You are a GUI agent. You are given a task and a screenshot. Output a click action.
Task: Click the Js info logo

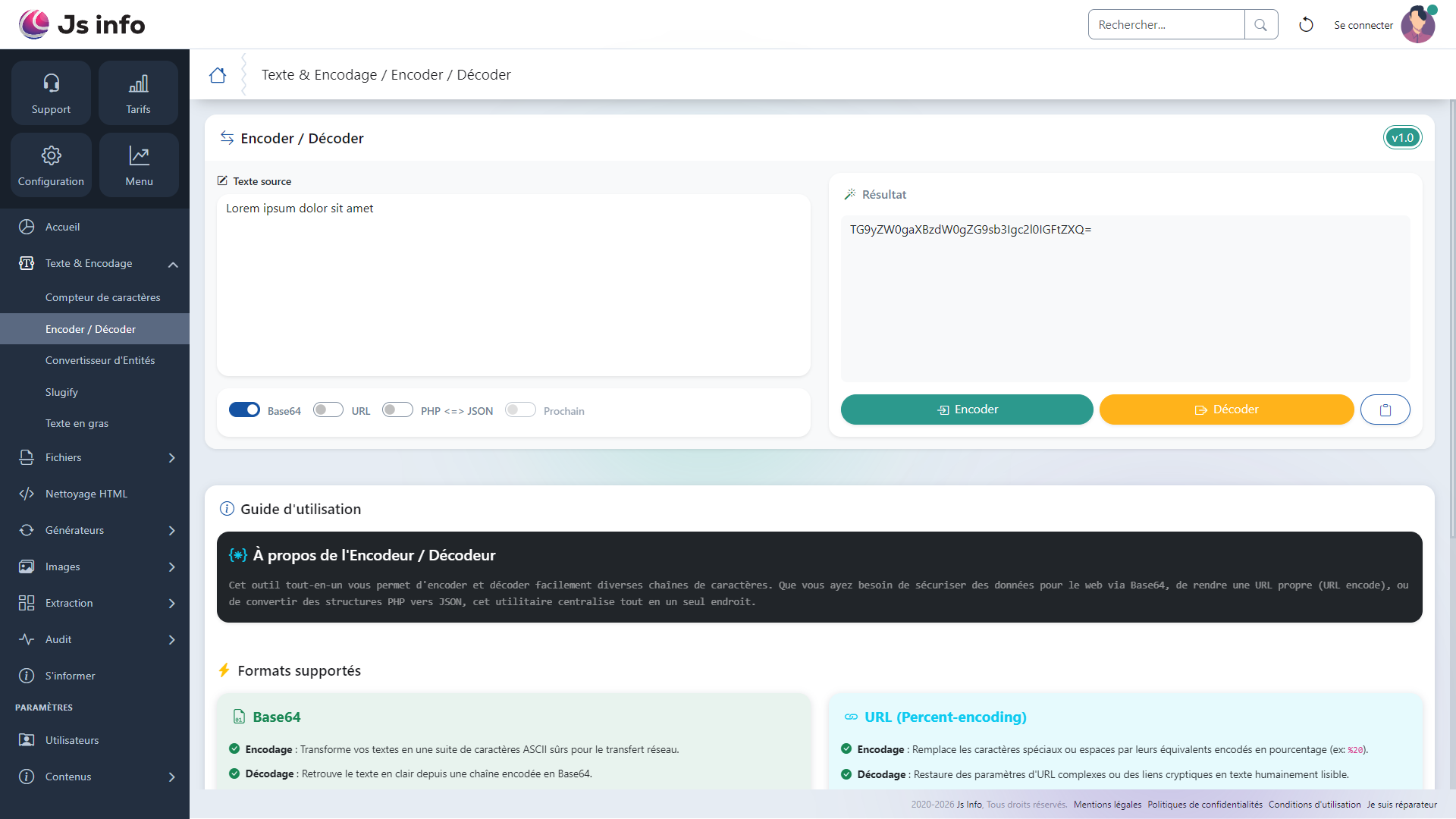click(x=82, y=24)
